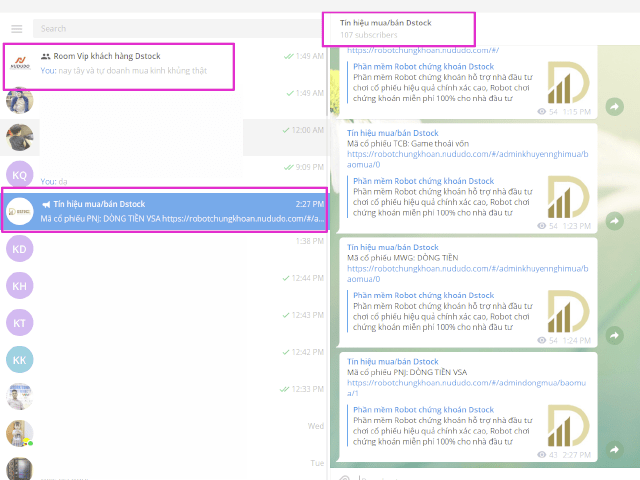Open the KH contact chat
The height and width of the screenshot is (480, 640).
[x=163, y=286]
